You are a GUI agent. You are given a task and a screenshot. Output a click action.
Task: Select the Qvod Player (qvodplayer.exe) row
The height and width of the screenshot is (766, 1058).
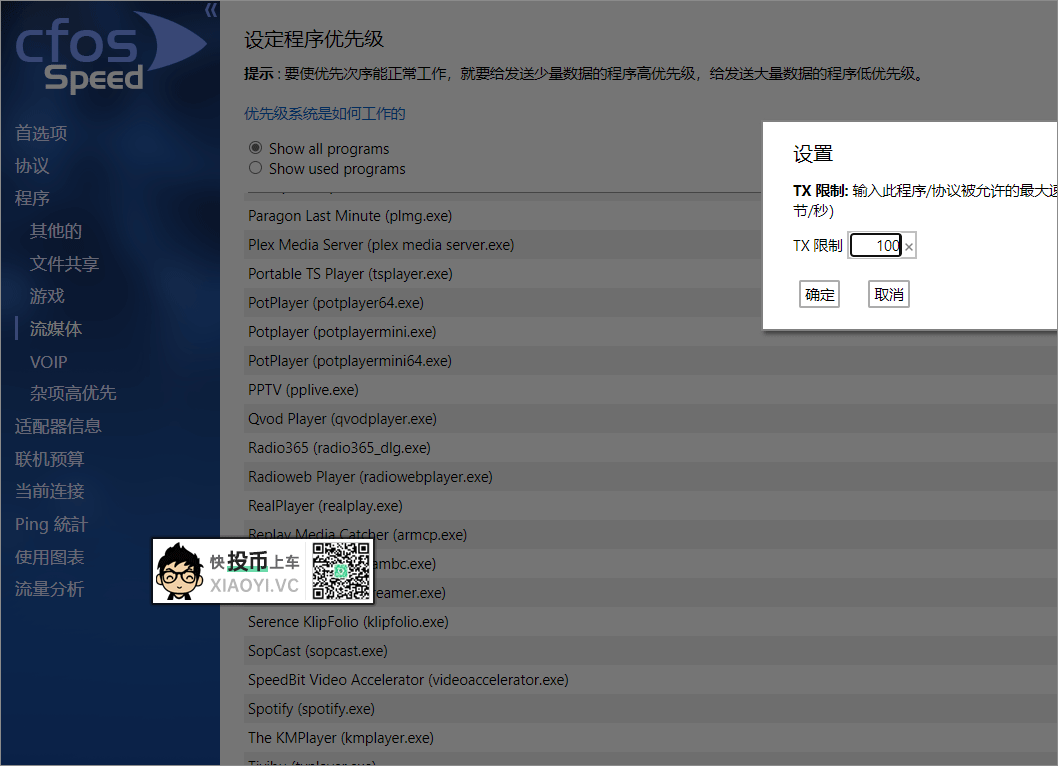click(650, 419)
